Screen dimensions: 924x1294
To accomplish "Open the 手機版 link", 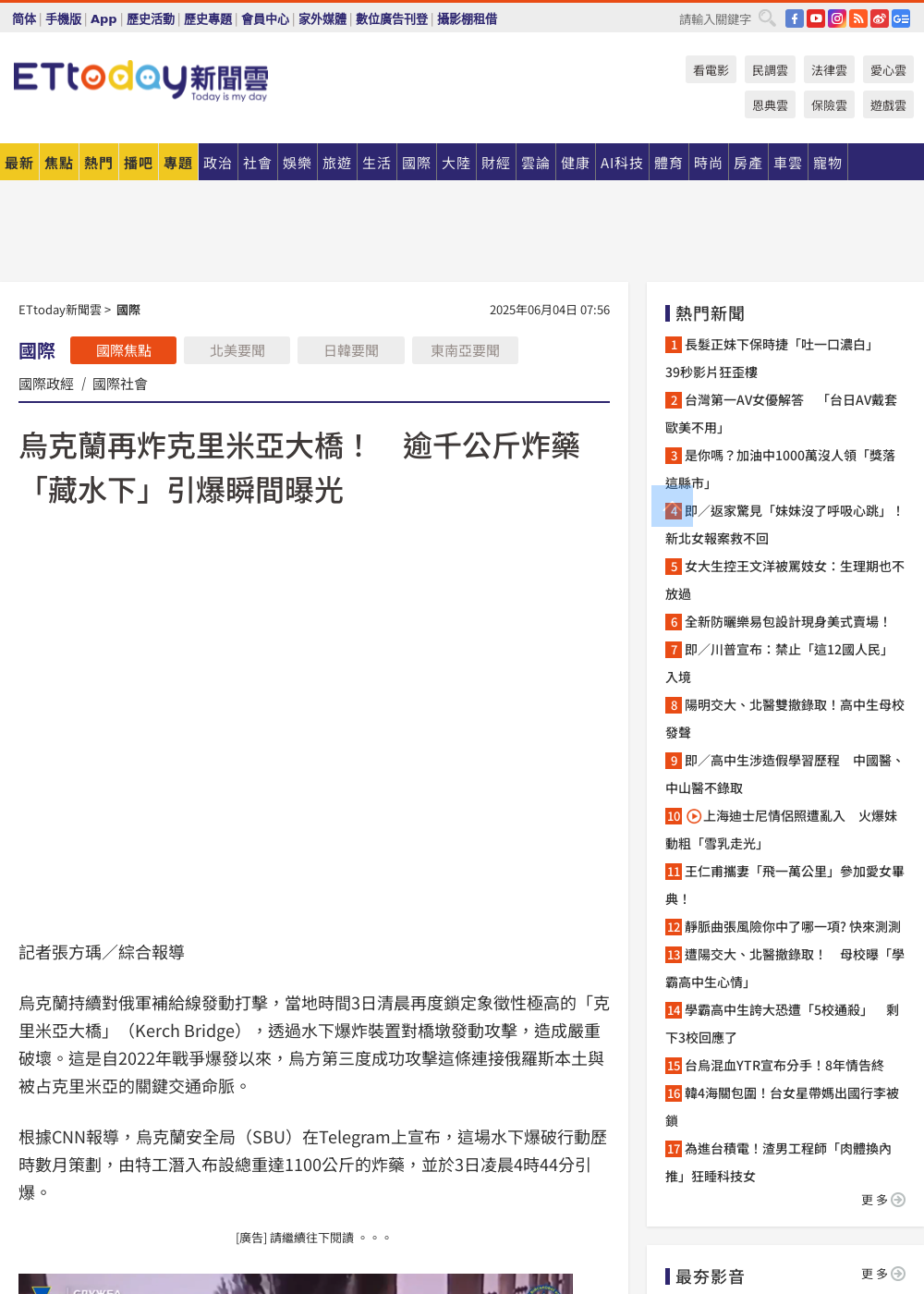I will tap(64, 18).
